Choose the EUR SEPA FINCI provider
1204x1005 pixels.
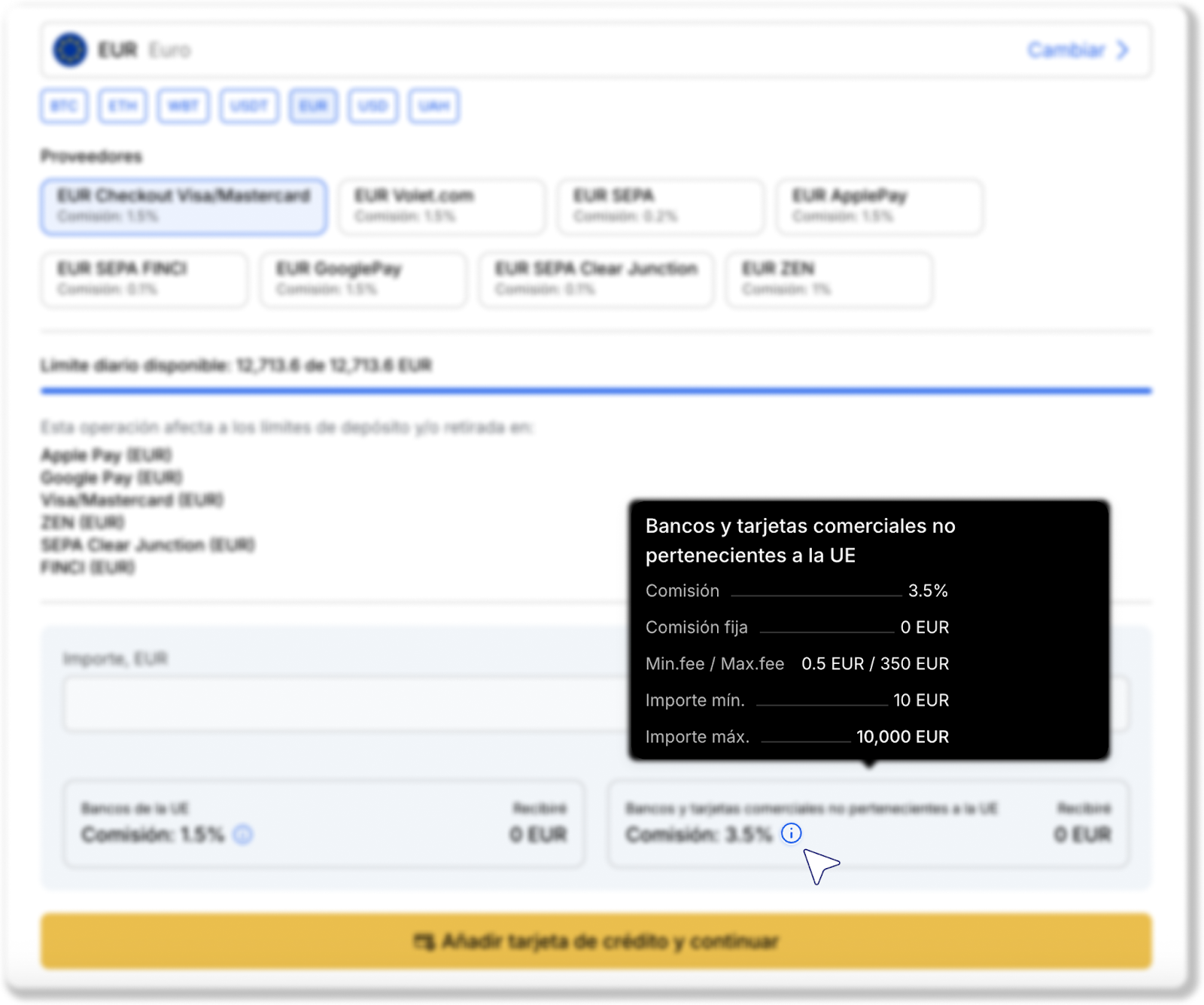(x=144, y=279)
